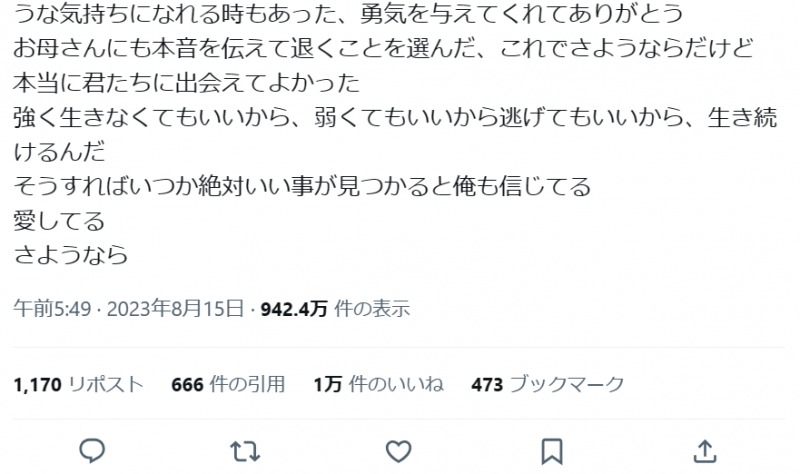Viewport: 800px width, 474px height.
Task: Click the repost arrows icon
Action: point(245,452)
